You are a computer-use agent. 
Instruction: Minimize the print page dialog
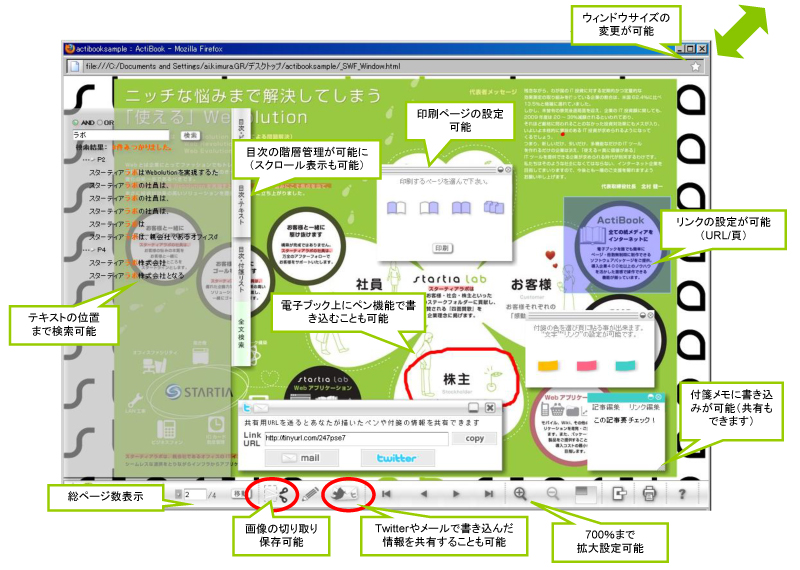pyautogui.click(x=501, y=169)
